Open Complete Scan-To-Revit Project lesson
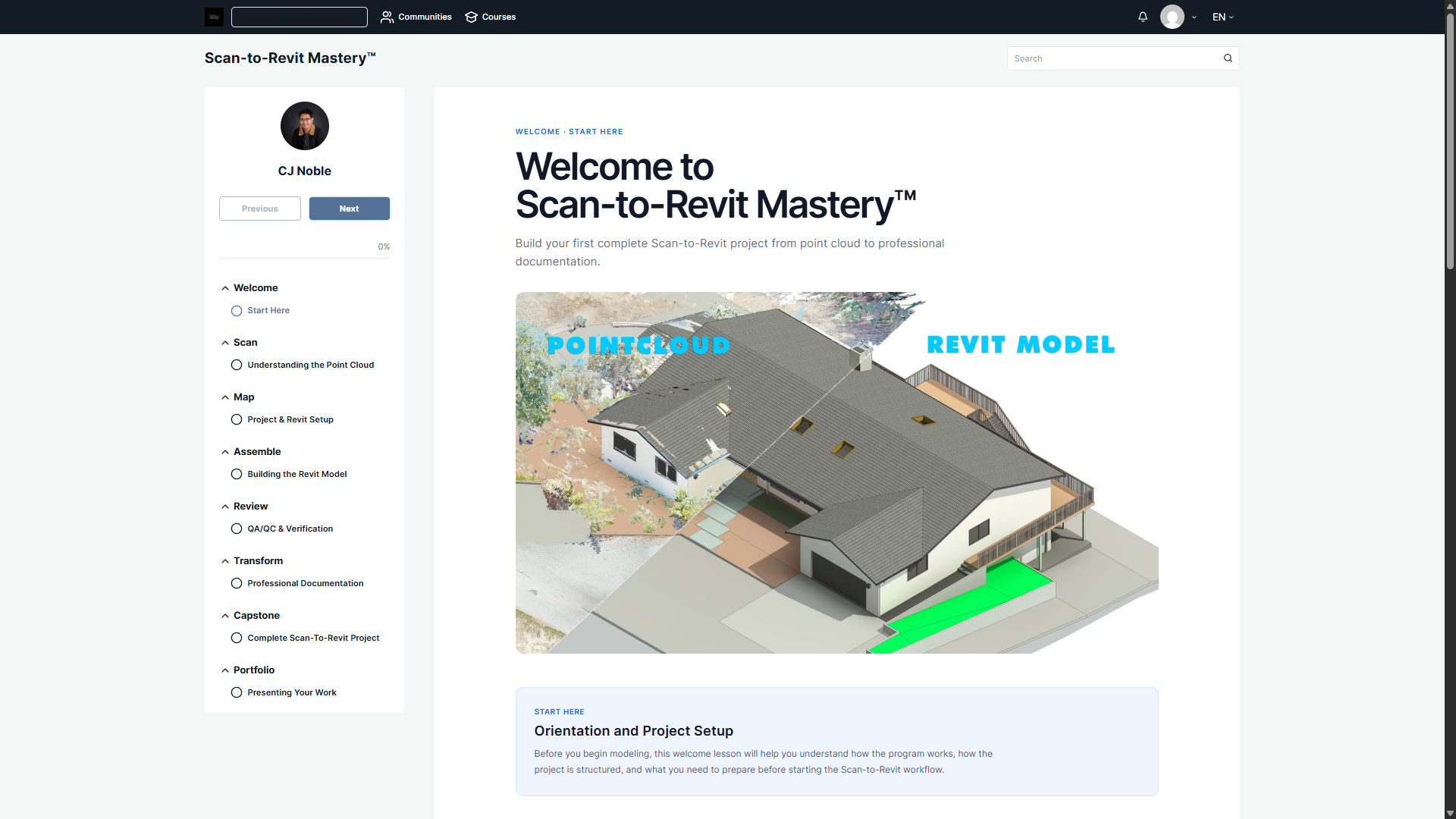Screen dimensions: 1456x819 (x=313, y=638)
